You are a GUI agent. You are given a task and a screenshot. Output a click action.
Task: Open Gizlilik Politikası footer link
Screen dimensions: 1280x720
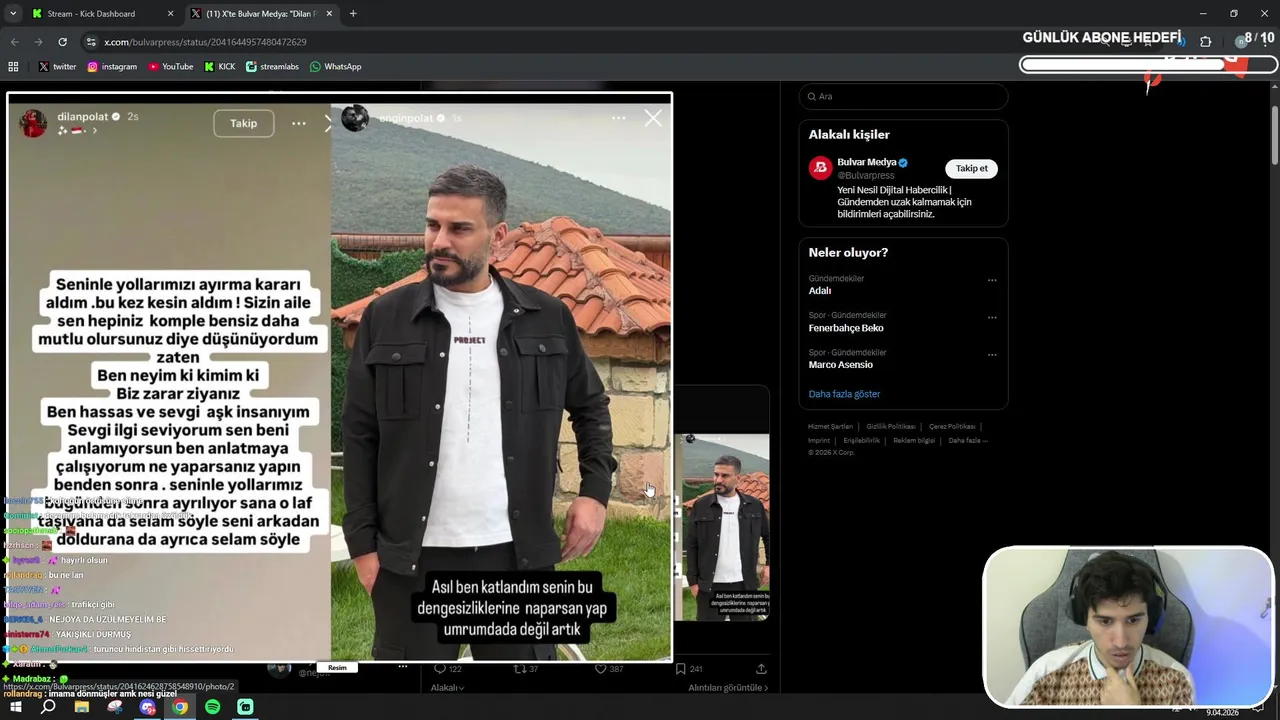tap(890, 427)
